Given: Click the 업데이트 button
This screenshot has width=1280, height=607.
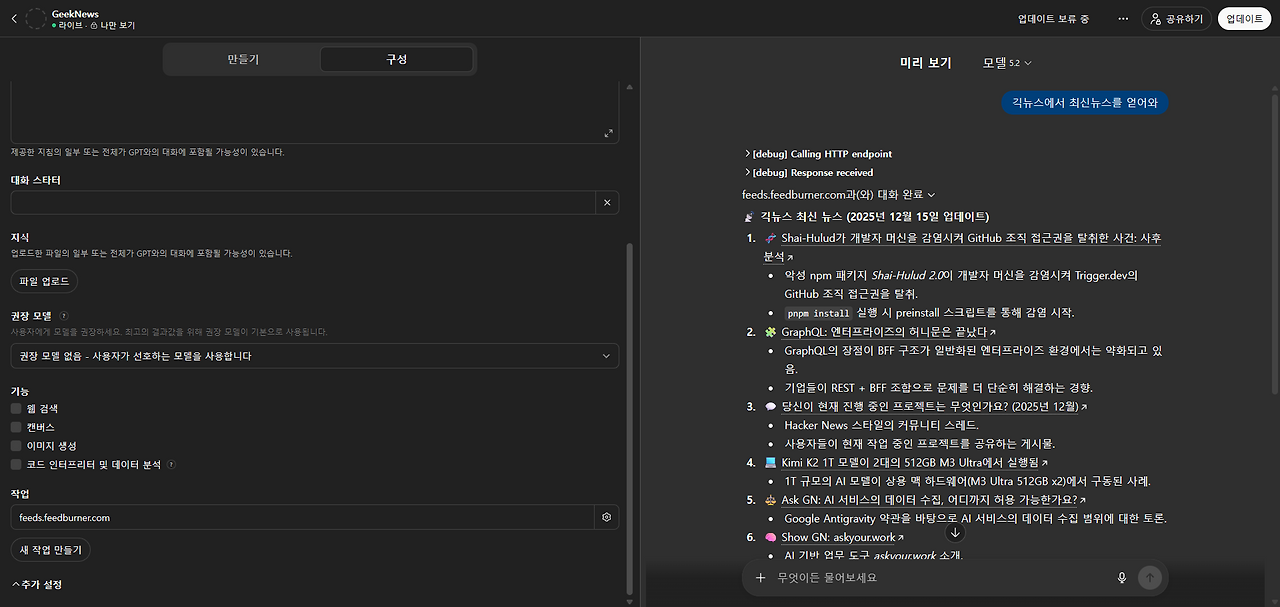Looking at the screenshot, I should [1244, 19].
